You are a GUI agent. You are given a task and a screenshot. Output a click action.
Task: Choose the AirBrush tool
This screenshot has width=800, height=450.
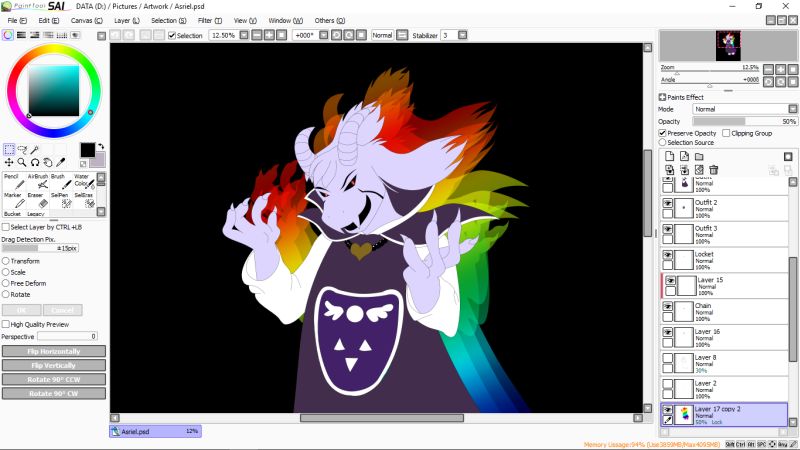pos(37,181)
